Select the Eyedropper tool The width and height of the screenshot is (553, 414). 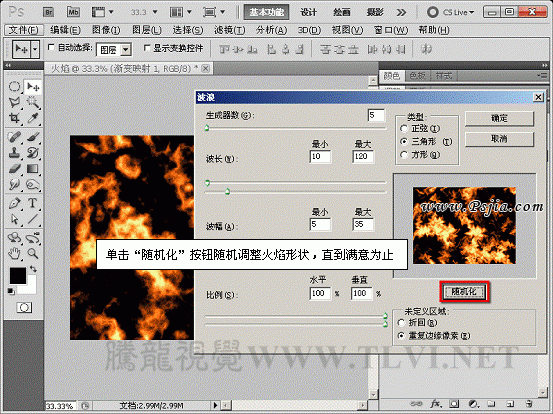[33, 118]
